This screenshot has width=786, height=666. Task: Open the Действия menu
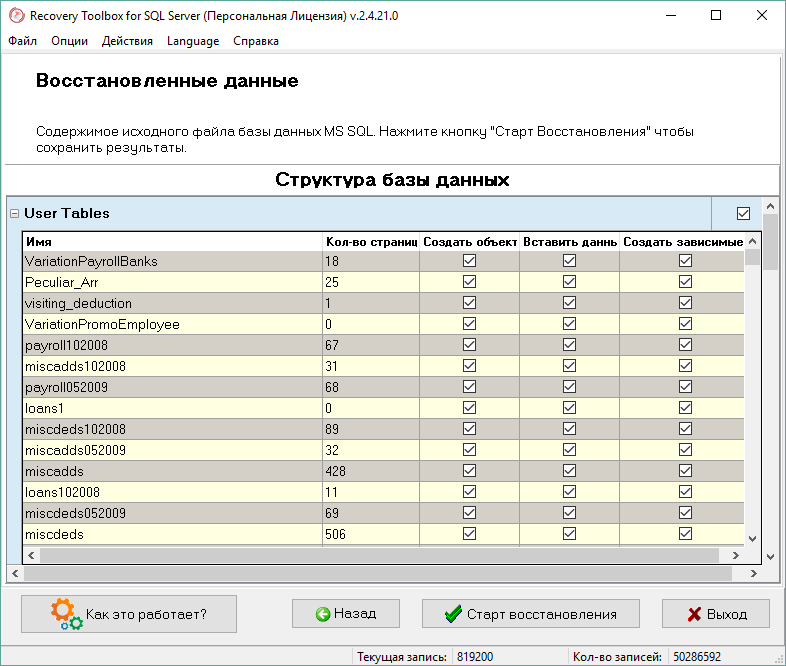[127, 41]
